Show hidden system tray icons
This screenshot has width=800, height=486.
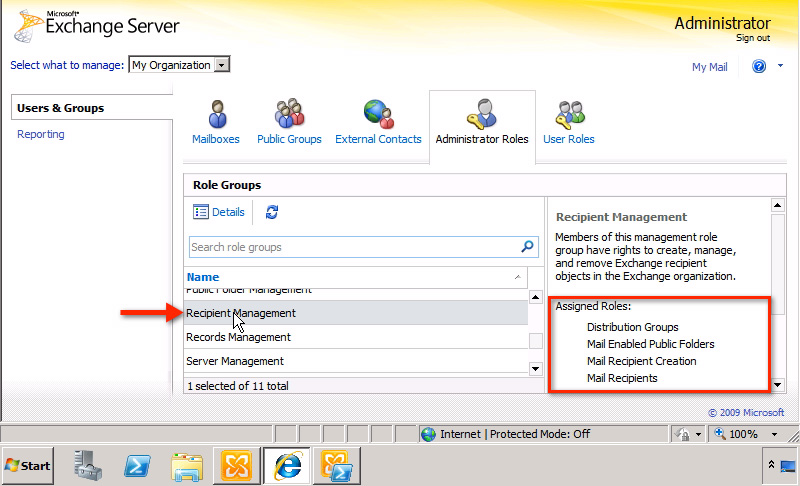point(771,464)
